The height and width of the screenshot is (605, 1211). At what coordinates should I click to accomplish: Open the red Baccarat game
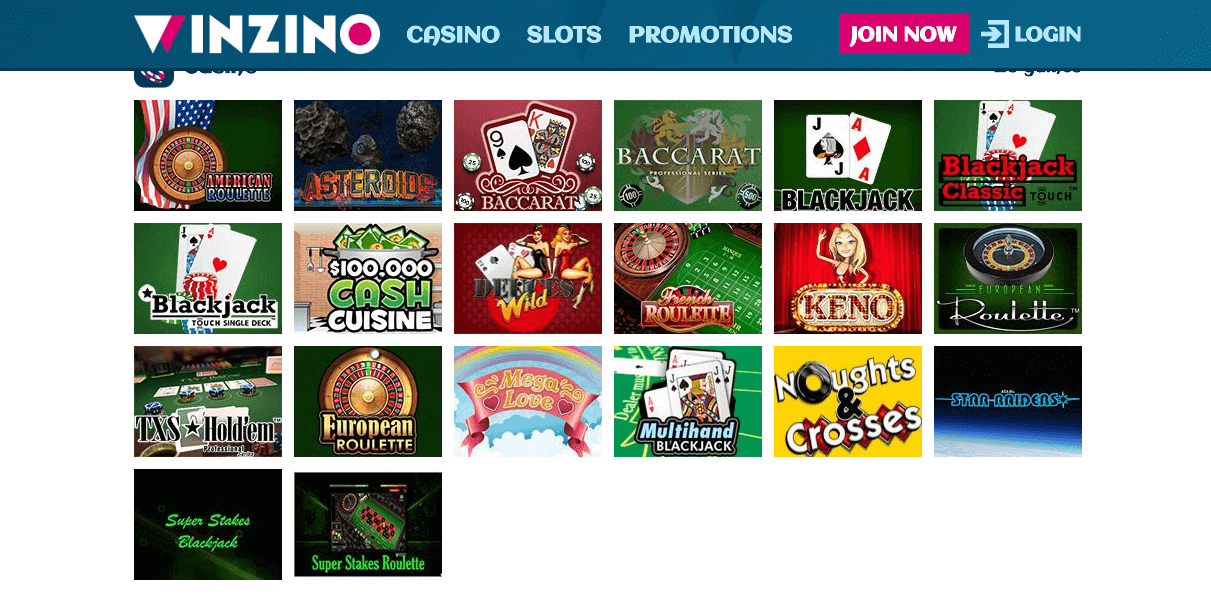(x=528, y=155)
